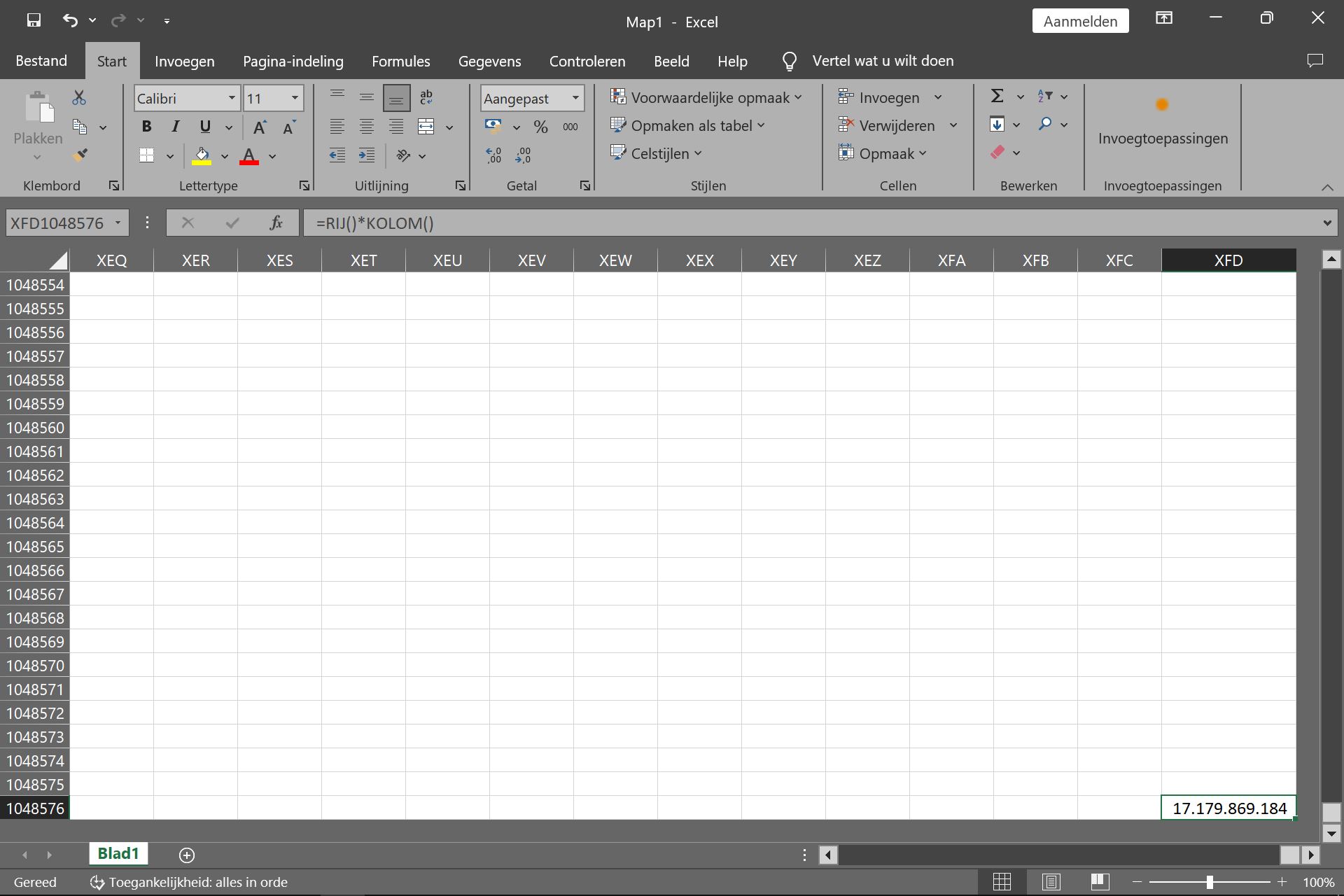Add a new sheet with plus button
The height and width of the screenshot is (896, 1344).
[187, 855]
